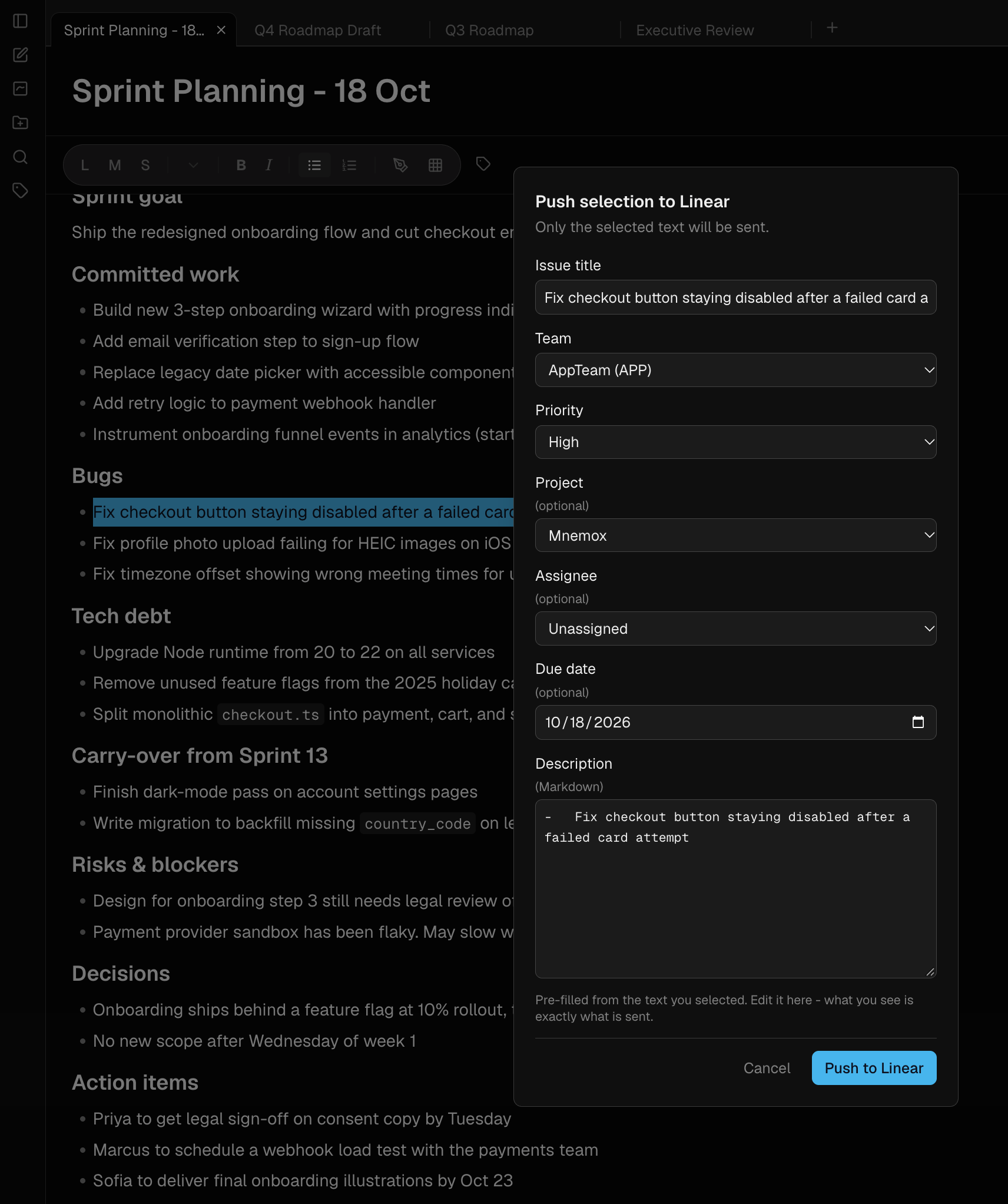Toggle bulleted list formatting
Viewport: 1008px width, 1204px height.
click(314, 166)
